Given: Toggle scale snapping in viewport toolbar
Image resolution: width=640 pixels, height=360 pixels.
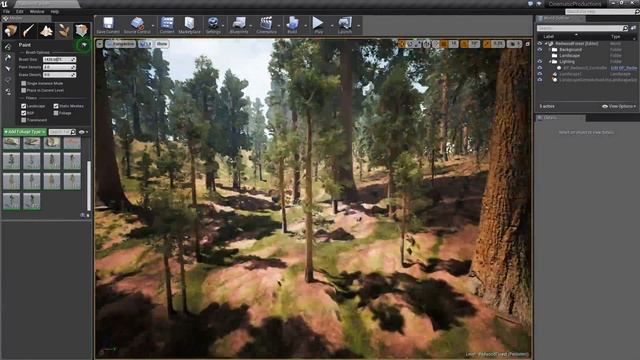Looking at the screenshot, I should click(487, 44).
